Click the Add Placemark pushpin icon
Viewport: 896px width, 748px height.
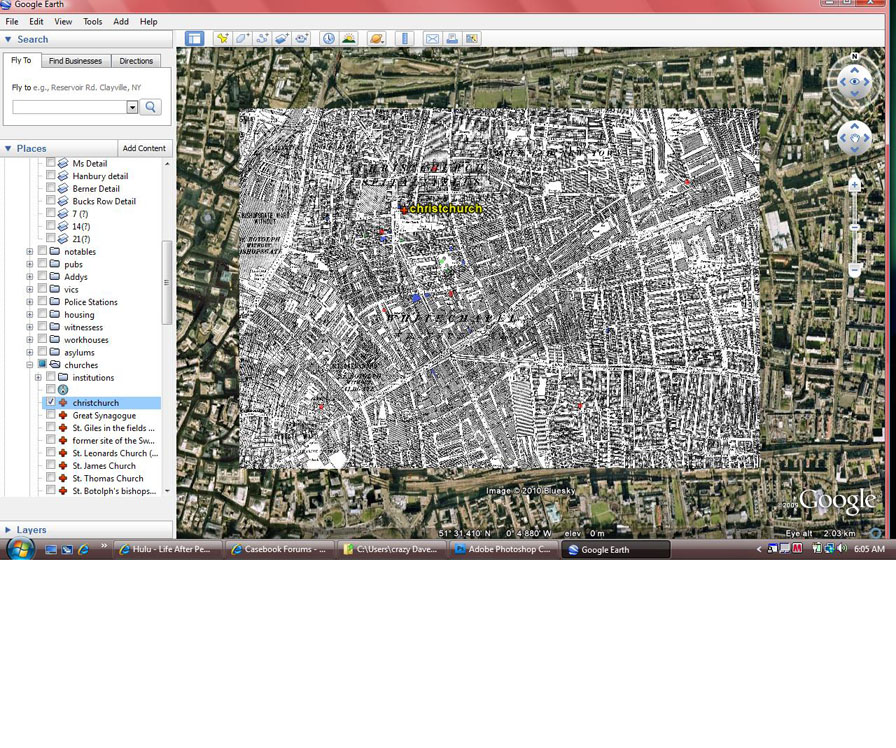pos(222,39)
